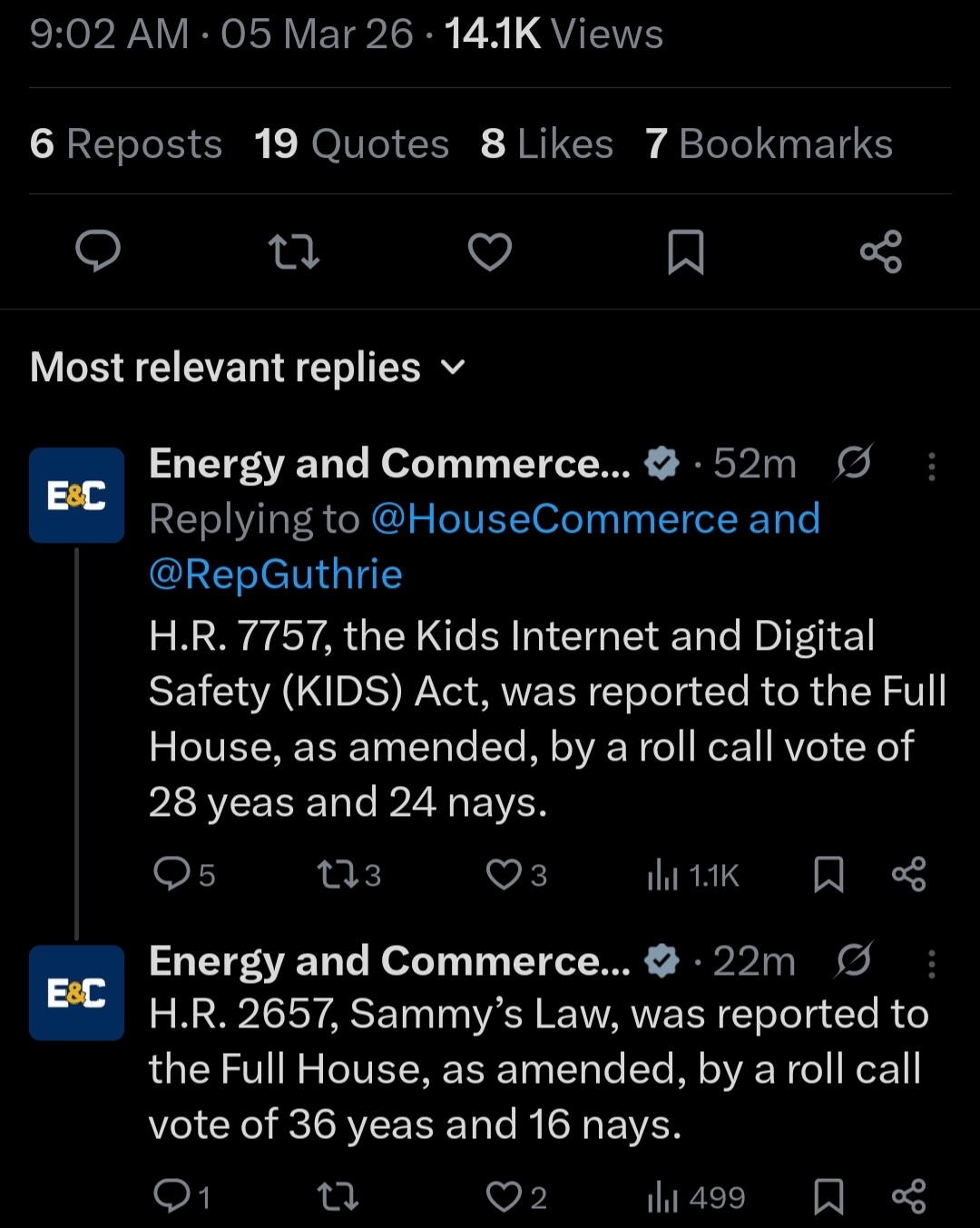
Task: View the 19 Quotes list
Action: point(351,143)
